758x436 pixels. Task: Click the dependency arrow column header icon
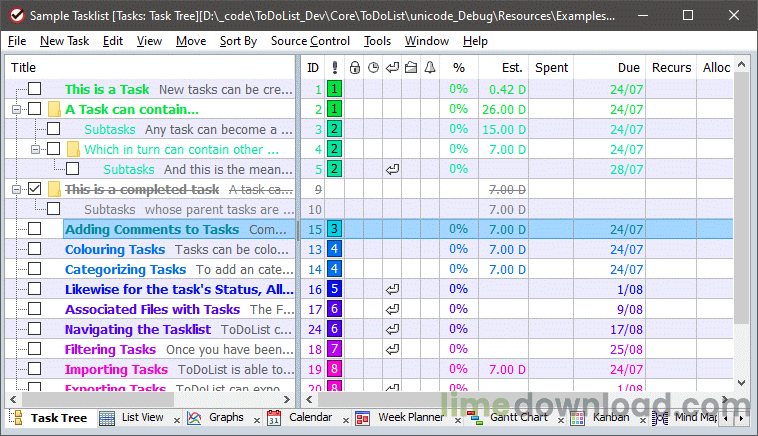tap(392, 68)
